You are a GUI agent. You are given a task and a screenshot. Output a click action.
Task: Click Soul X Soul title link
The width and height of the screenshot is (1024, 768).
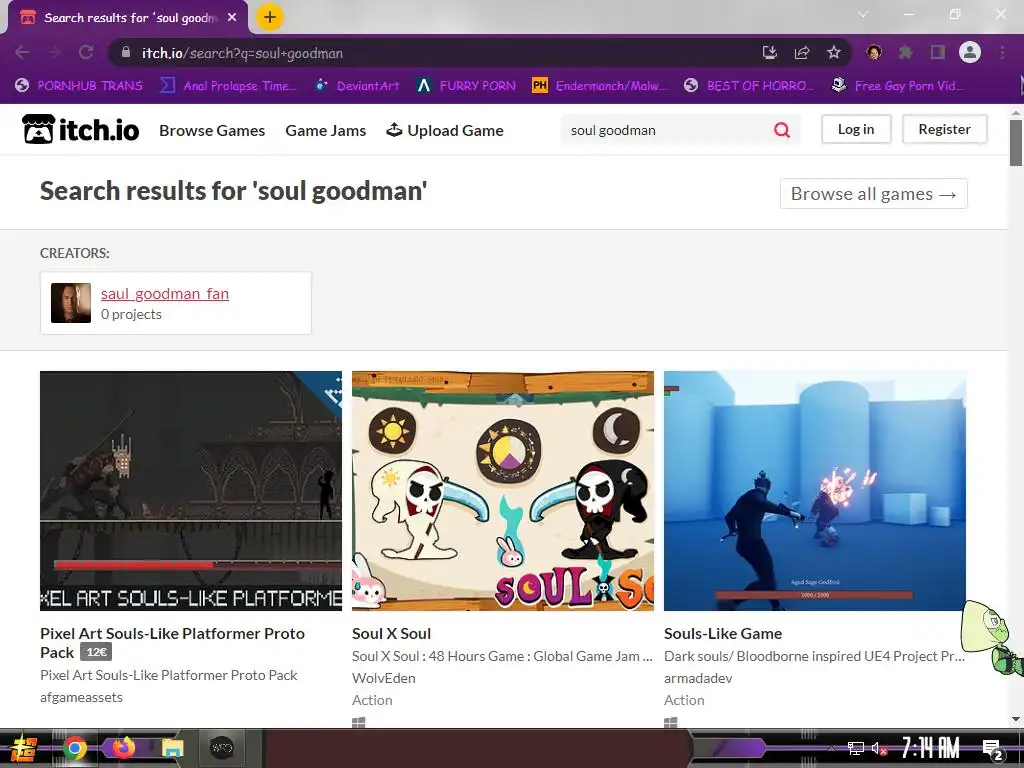coord(391,633)
